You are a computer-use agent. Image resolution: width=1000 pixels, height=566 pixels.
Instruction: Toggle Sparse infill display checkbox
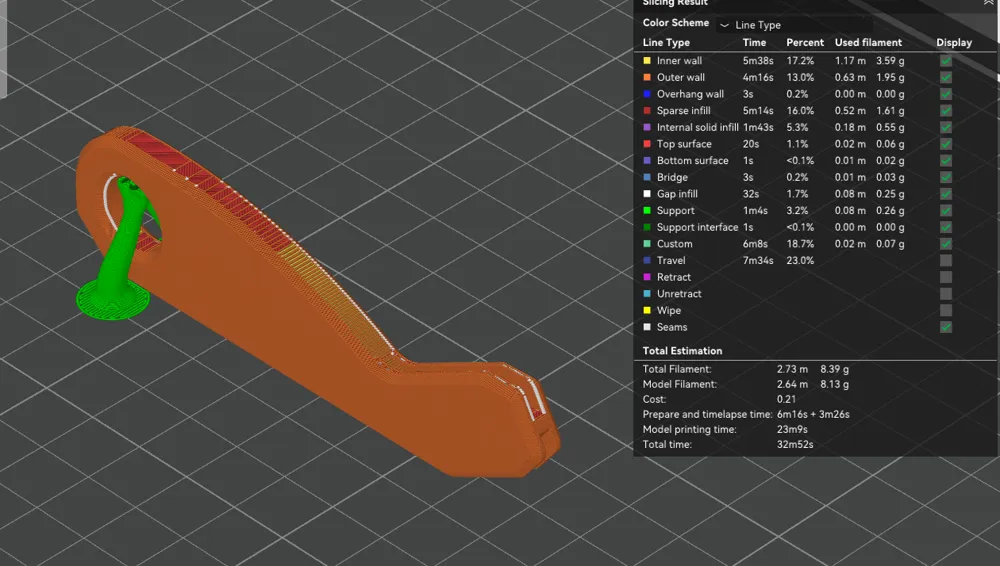click(x=946, y=111)
